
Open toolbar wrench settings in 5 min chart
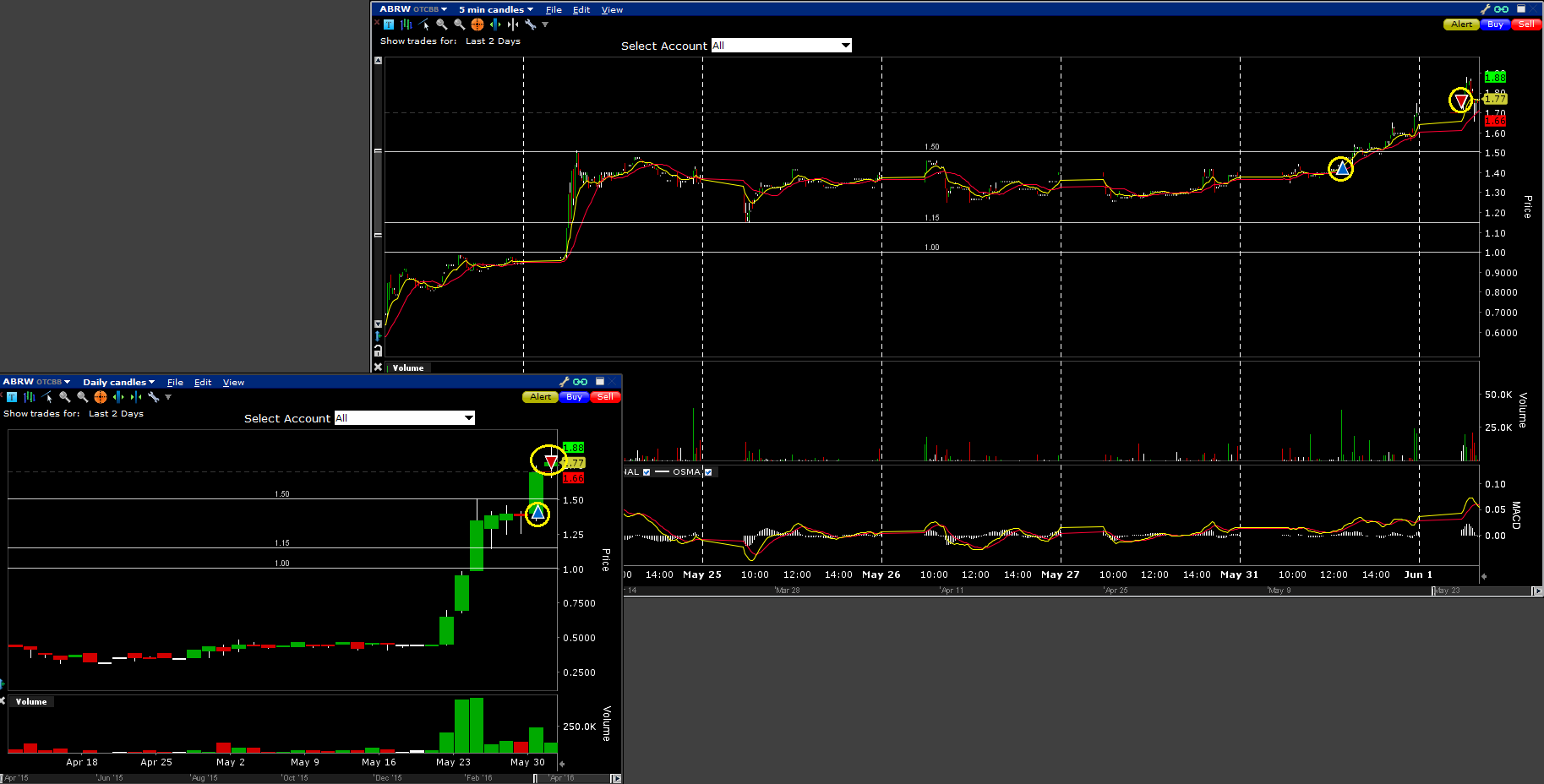(531, 24)
